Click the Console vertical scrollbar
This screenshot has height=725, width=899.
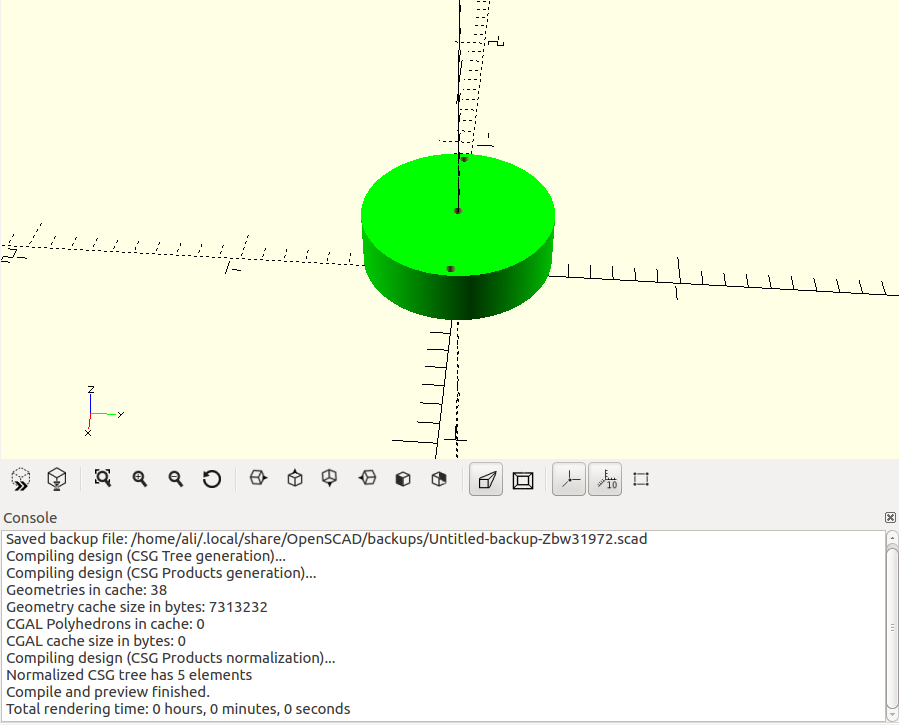[x=892, y=626]
